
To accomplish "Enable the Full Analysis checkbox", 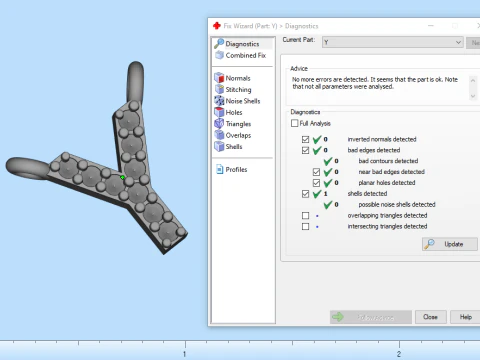I will click(294, 123).
